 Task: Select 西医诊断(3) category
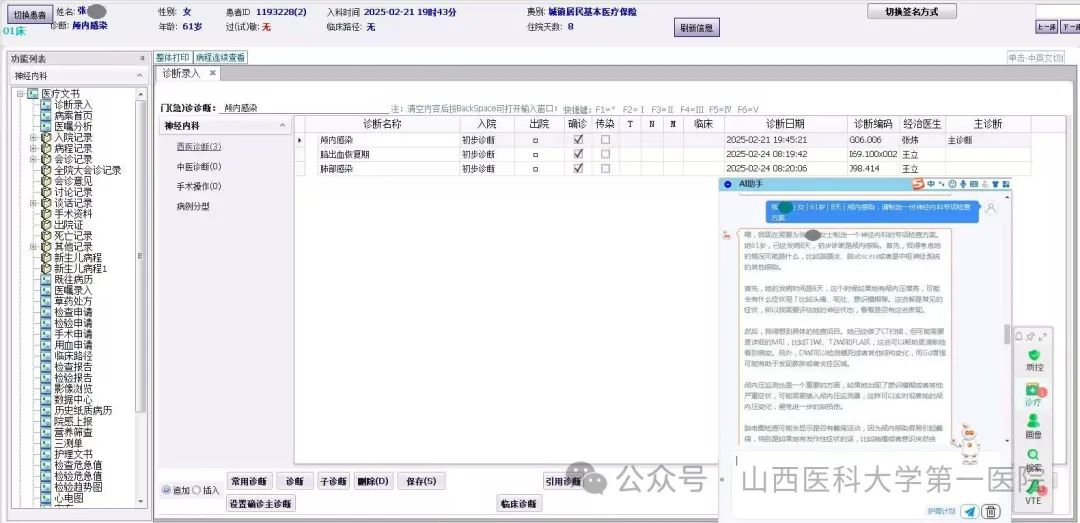point(198,147)
